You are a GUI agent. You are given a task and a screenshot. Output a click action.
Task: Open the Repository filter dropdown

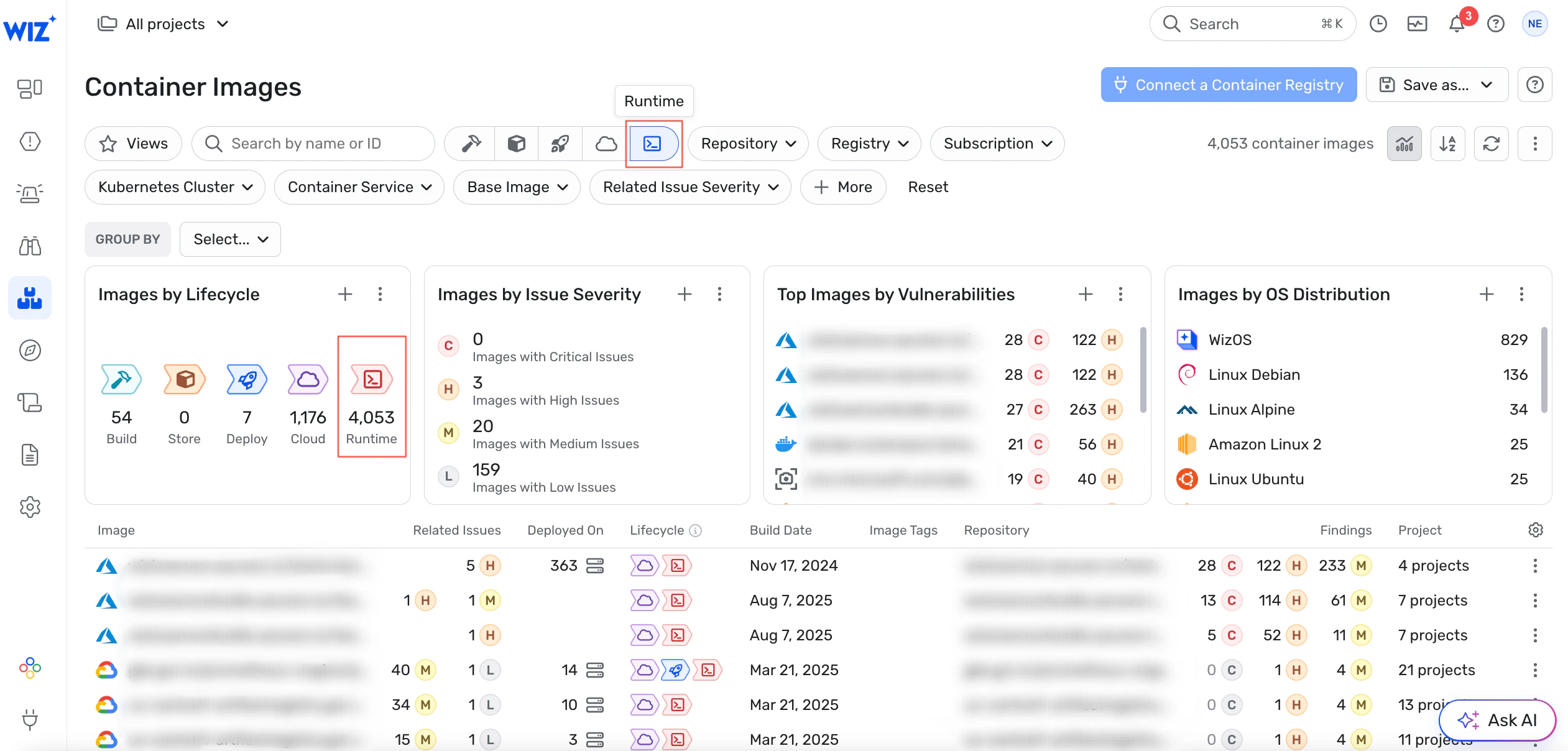(x=748, y=144)
